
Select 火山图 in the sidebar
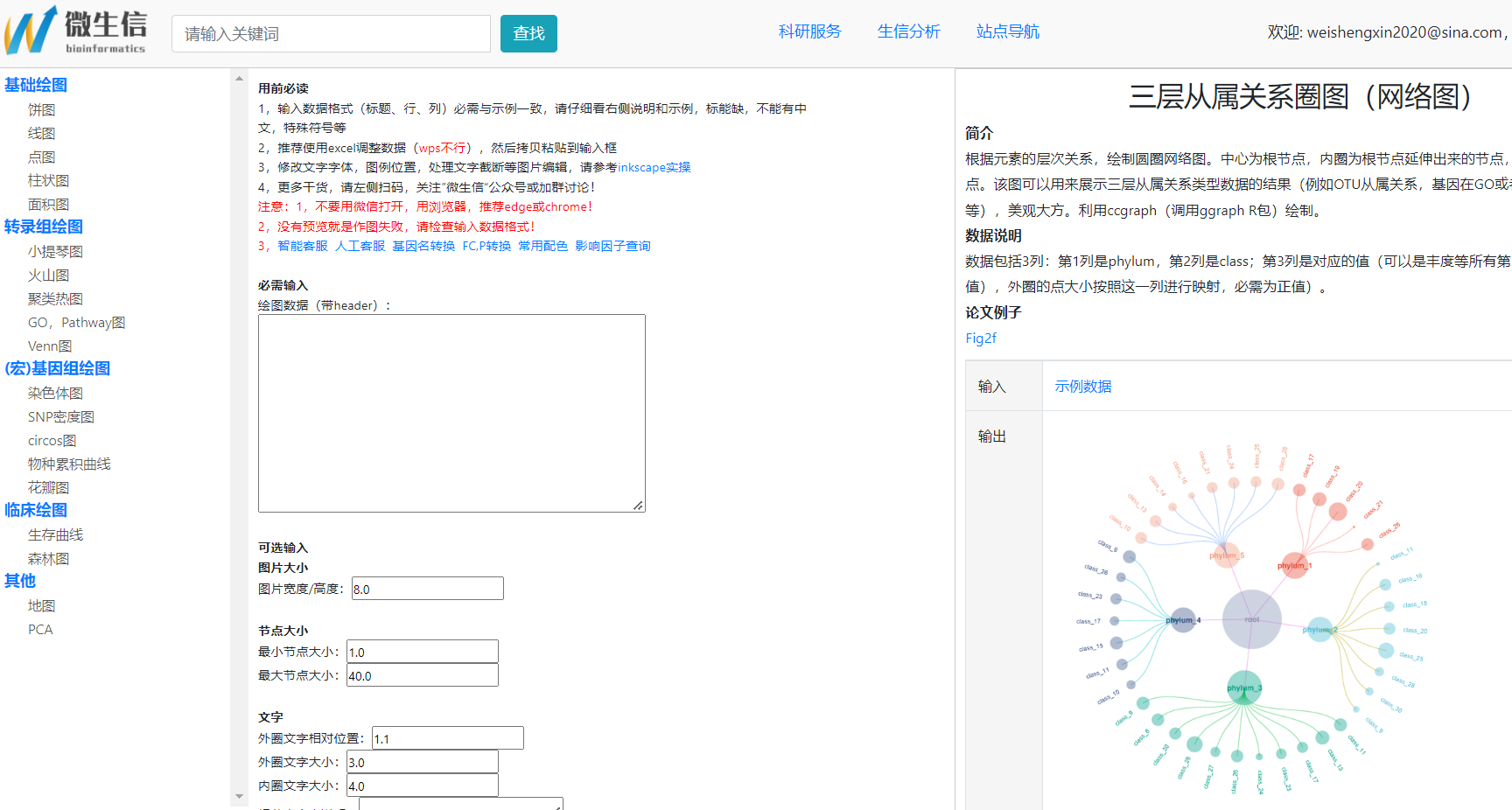click(x=48, y=275)
